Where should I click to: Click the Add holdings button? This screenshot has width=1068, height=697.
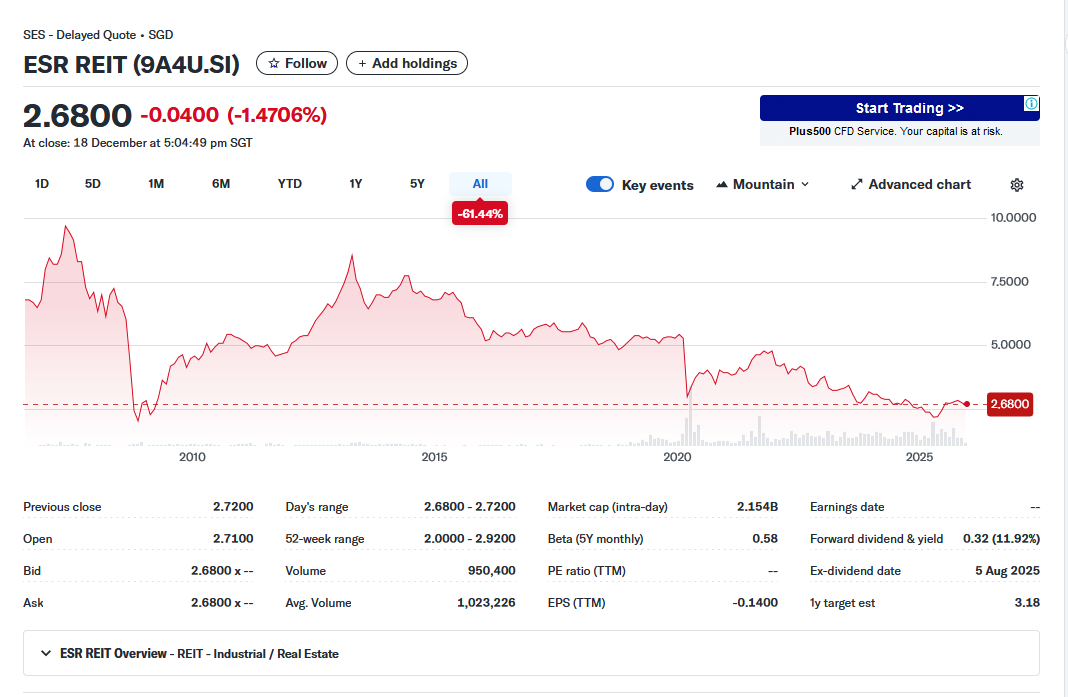click(x=406, y=63)
